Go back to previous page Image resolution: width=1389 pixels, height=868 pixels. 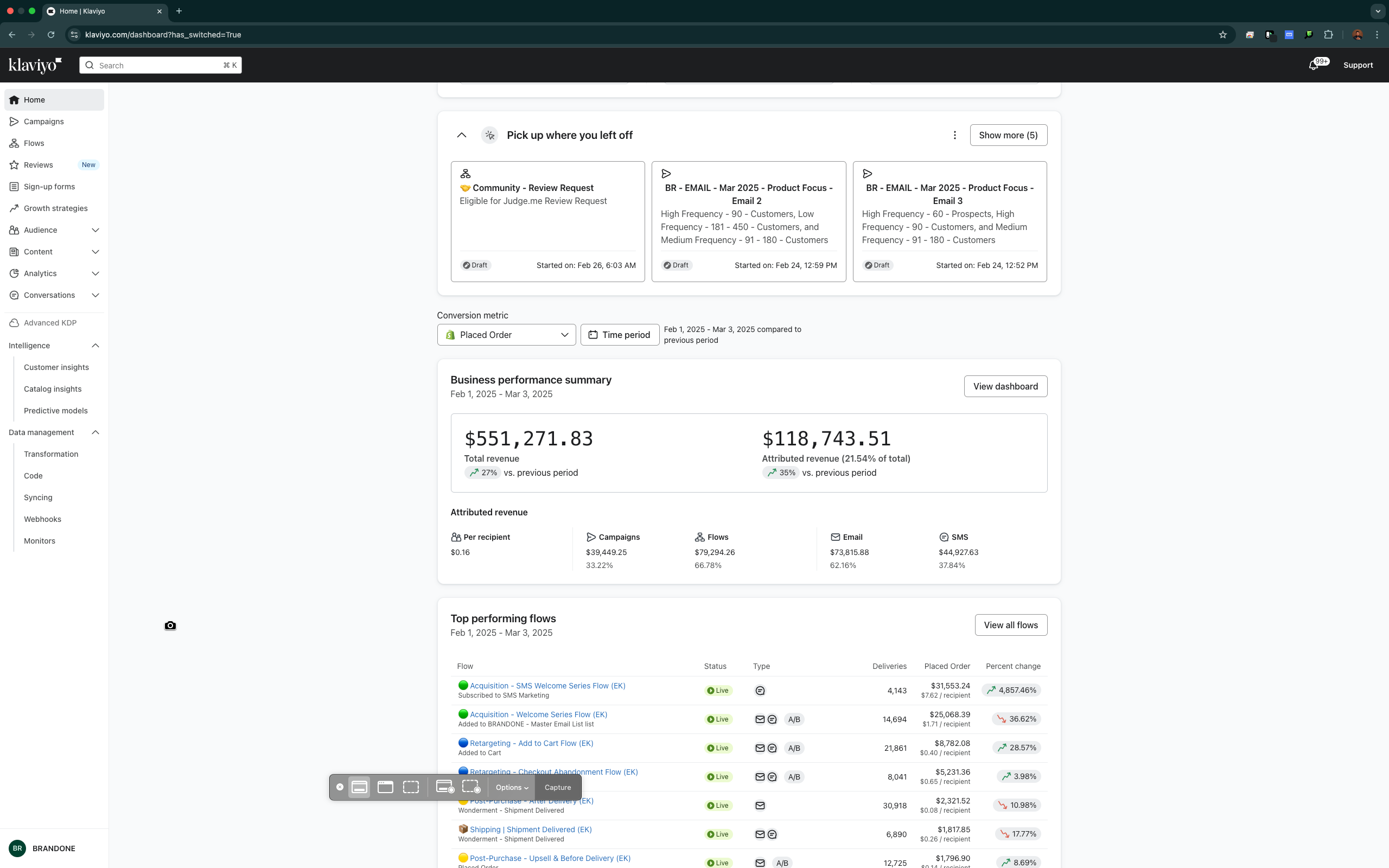tap(12, 34)
